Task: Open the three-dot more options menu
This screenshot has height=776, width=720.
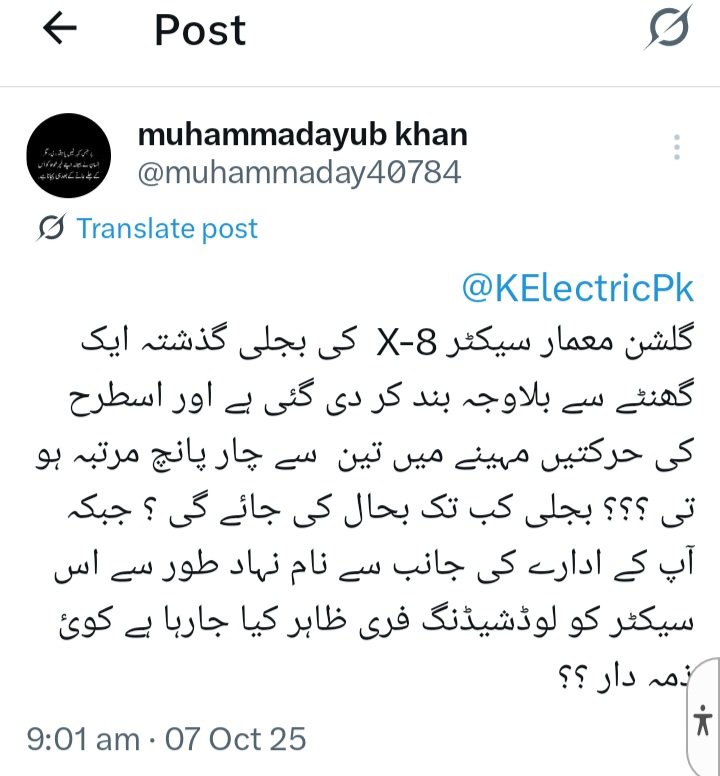Action: (677, 147)
